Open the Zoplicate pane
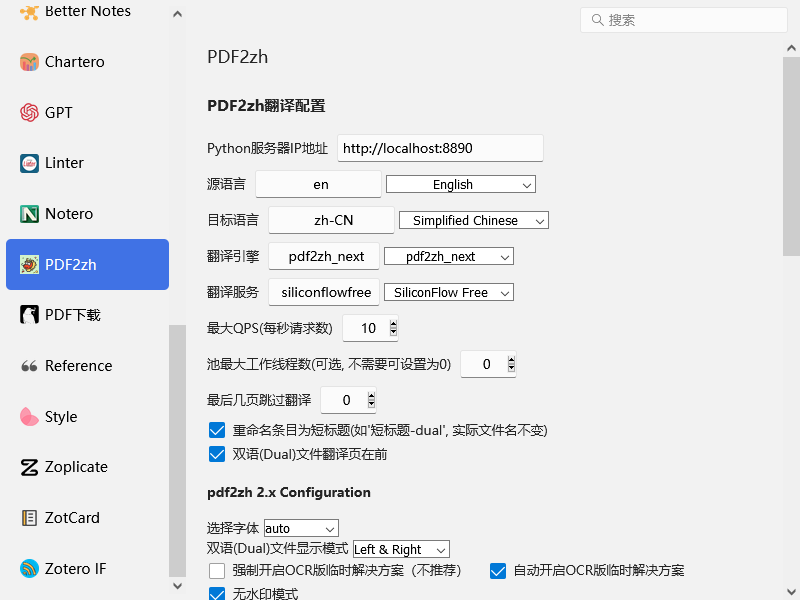Screen dimensions: 800x600 pyautogui.click(x=87, y=467)
